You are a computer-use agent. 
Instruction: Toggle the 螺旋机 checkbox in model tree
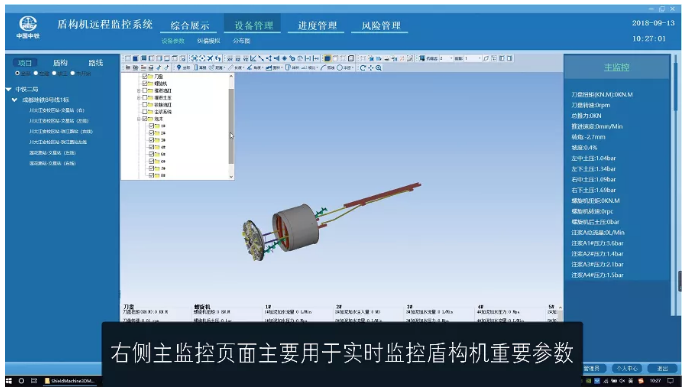145,84
